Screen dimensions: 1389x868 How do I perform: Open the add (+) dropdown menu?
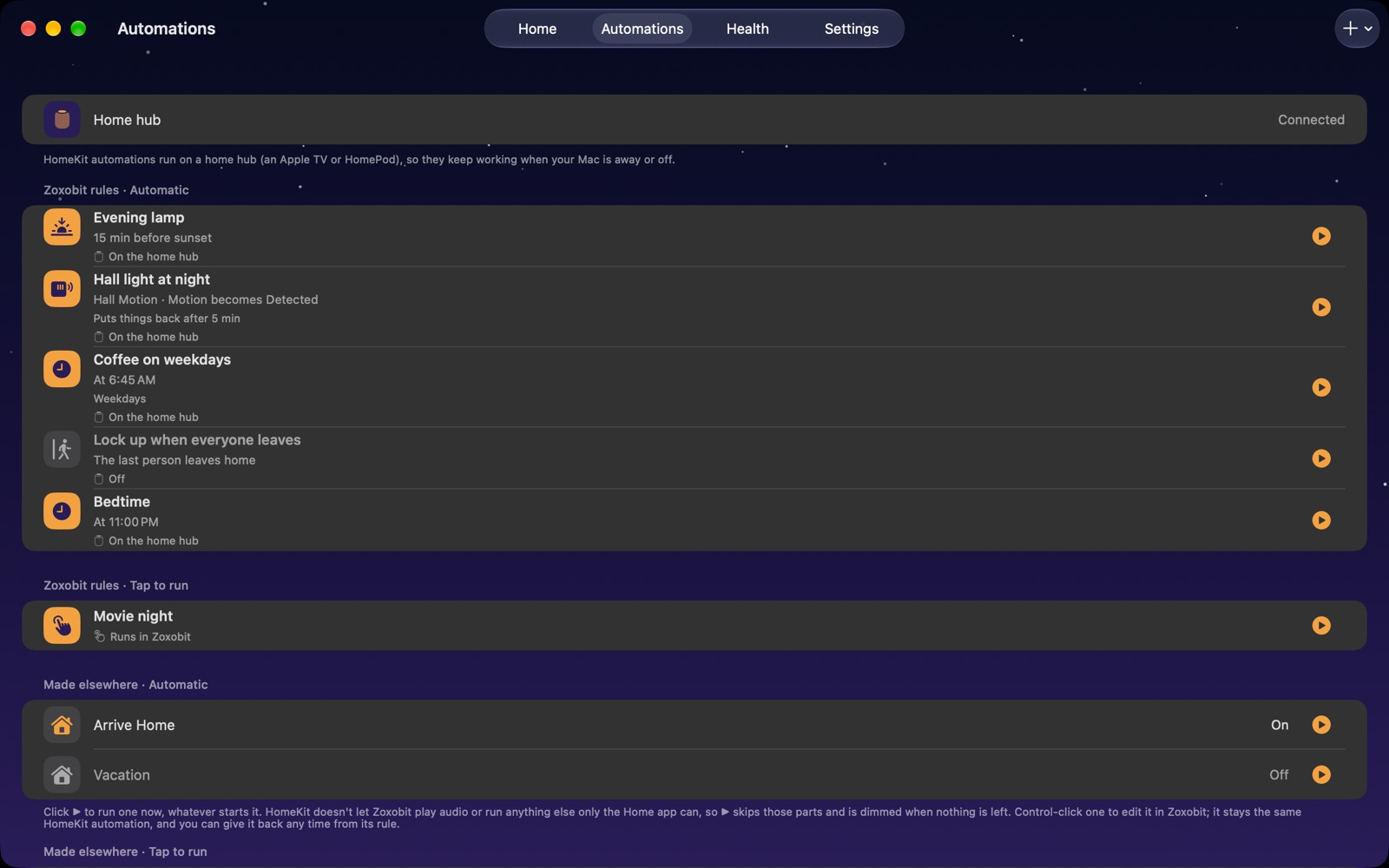pos(1357,29)
